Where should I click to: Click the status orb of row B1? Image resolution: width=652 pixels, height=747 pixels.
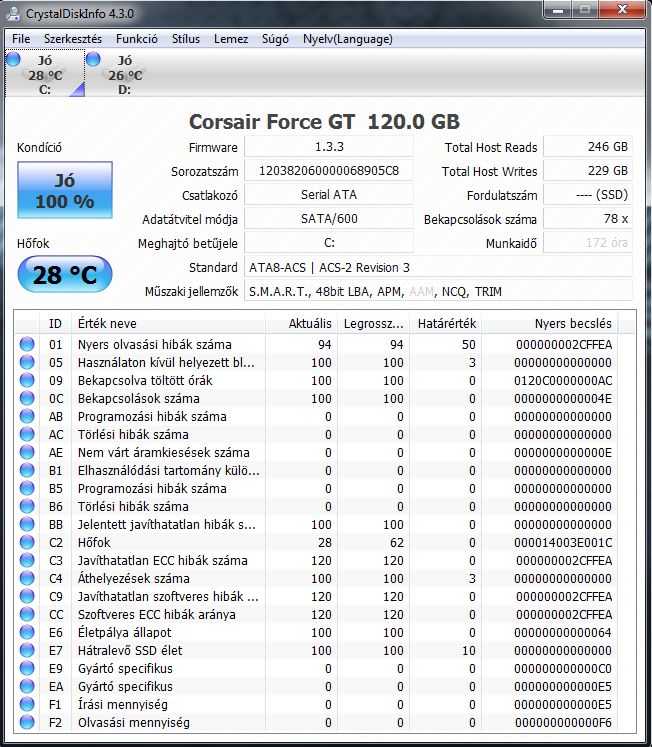tap(27, 470)
